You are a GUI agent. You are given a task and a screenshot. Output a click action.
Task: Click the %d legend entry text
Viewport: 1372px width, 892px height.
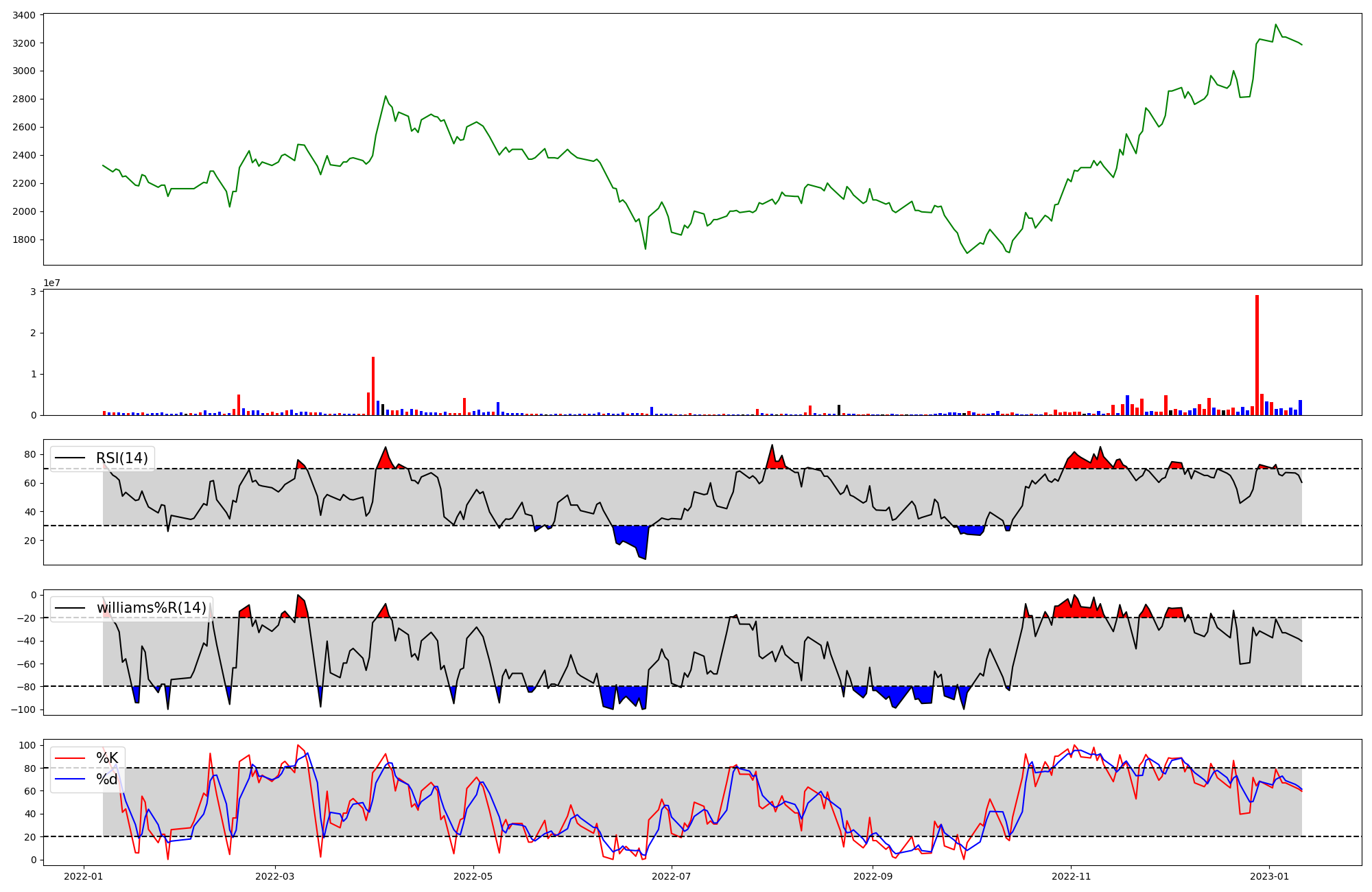107,779
